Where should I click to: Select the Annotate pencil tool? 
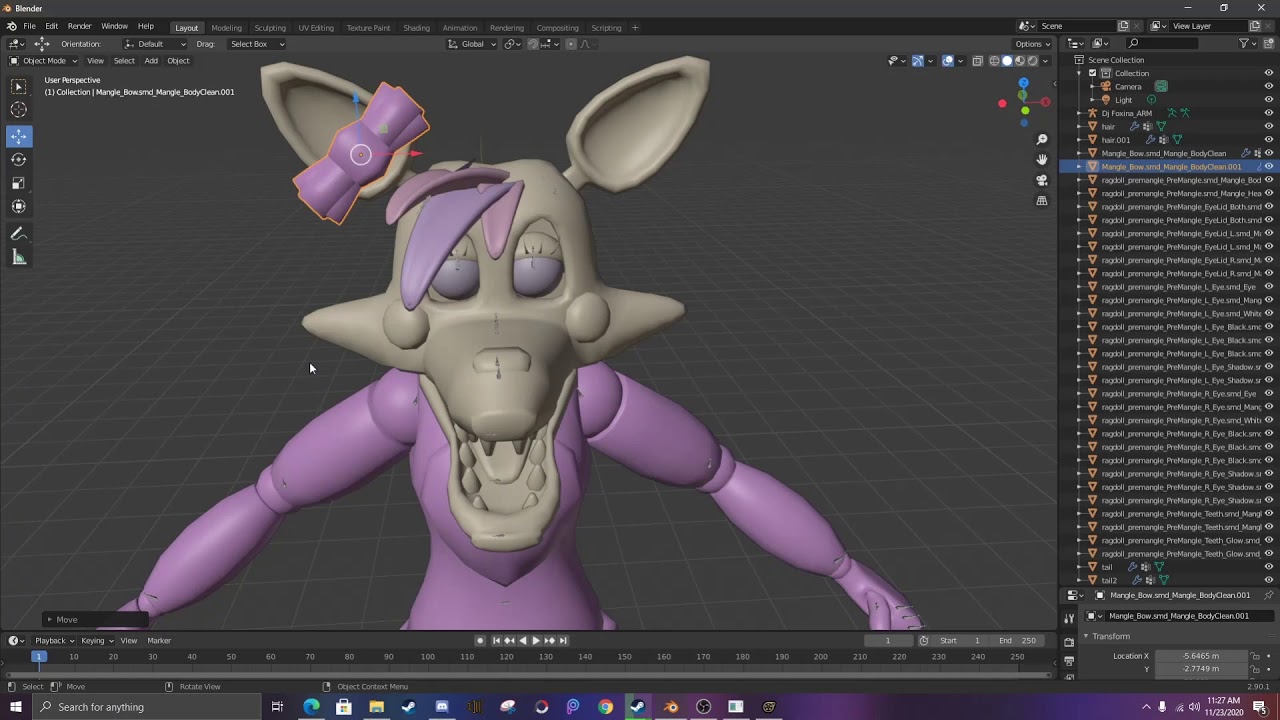coord(19,233)
